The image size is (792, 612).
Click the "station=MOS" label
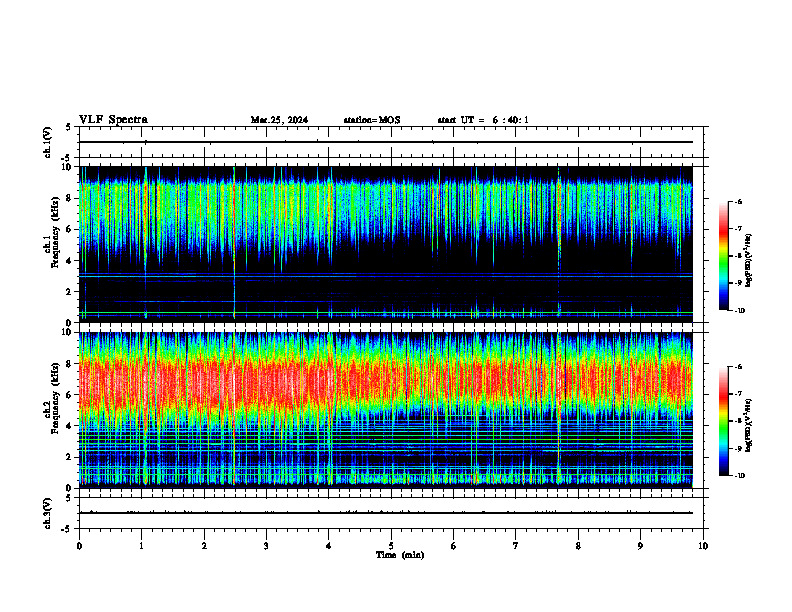(x=372, y=120)
